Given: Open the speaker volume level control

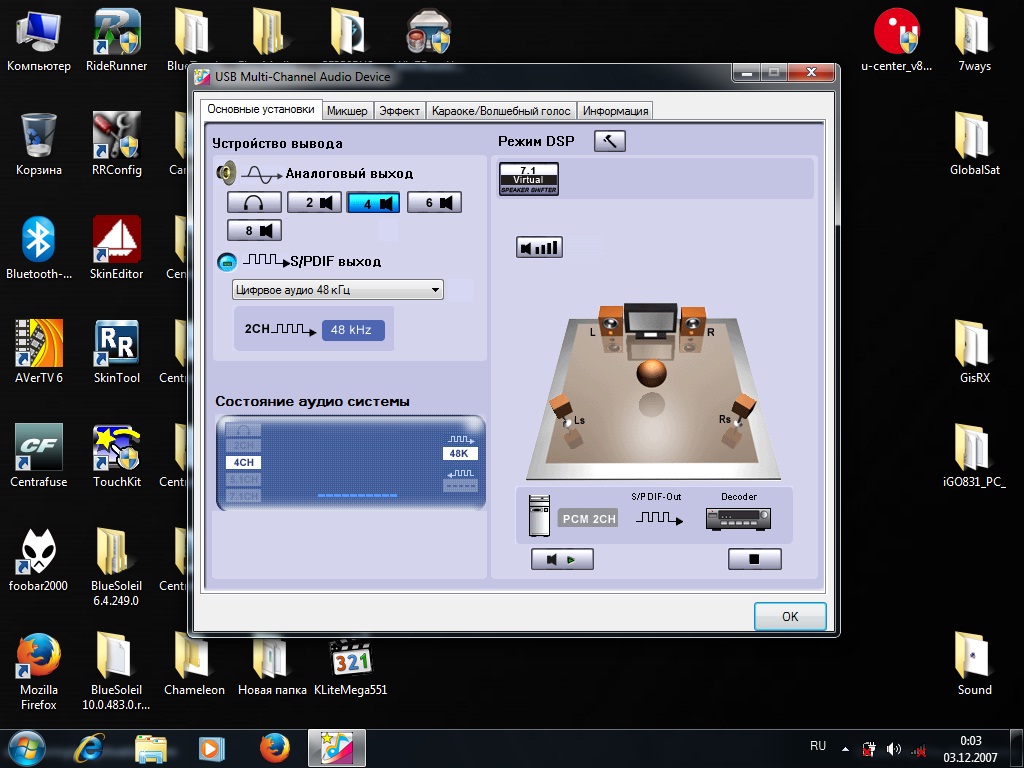Looking at the screenshot, I should (539, 247).
